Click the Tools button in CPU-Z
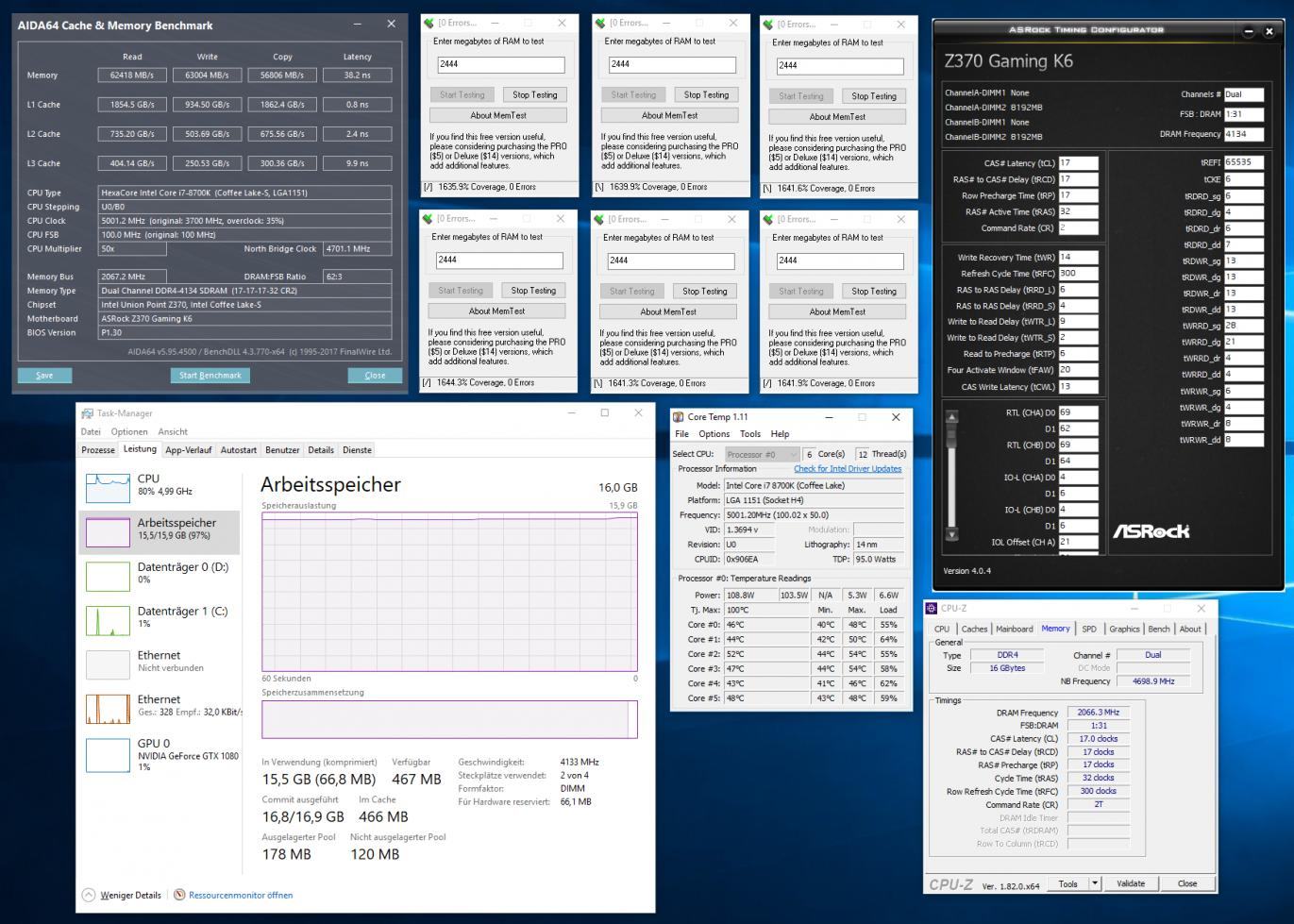 pos(1068,883)
